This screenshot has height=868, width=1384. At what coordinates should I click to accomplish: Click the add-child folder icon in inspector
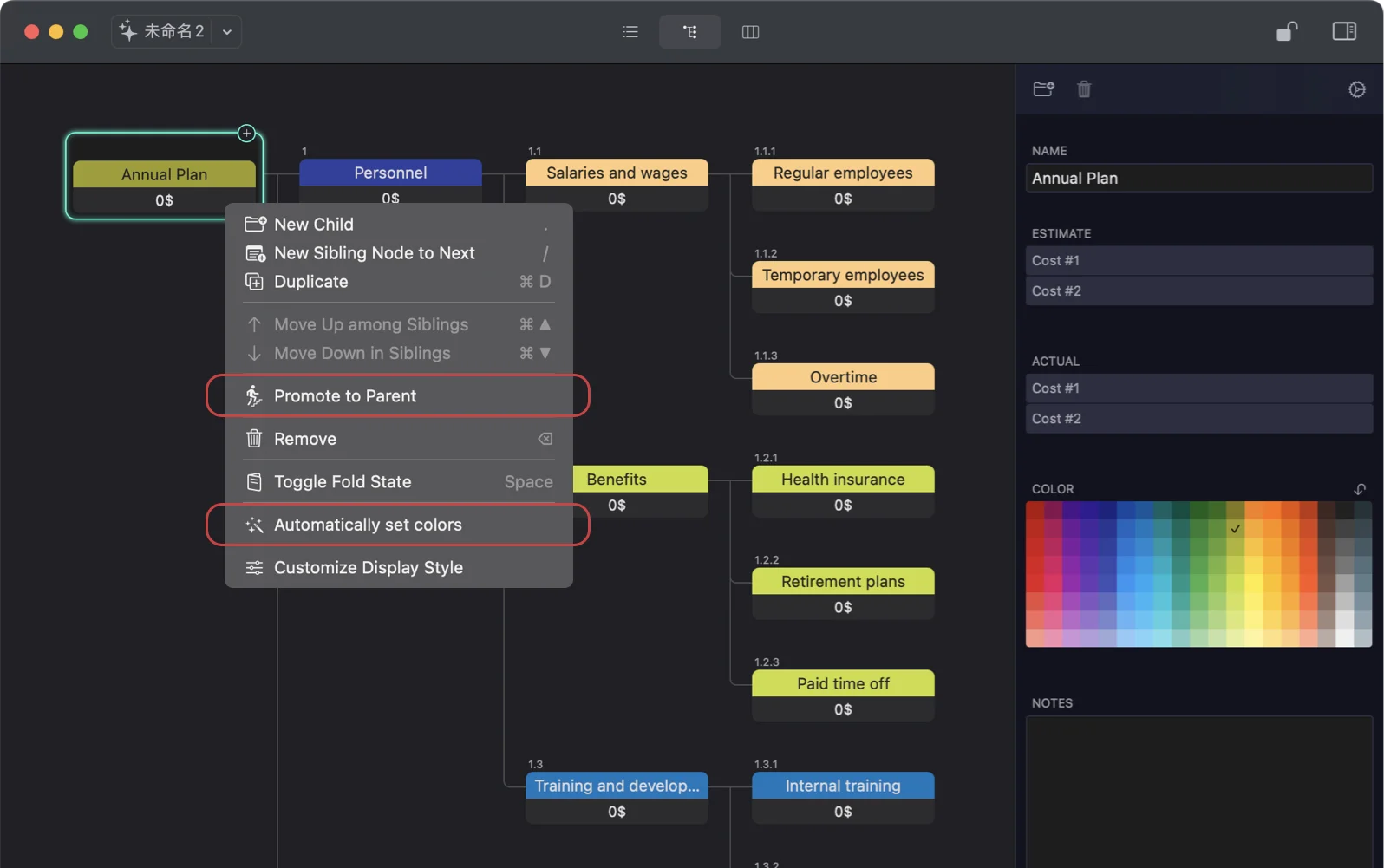pyautogui.click(x=1043, y=89)
